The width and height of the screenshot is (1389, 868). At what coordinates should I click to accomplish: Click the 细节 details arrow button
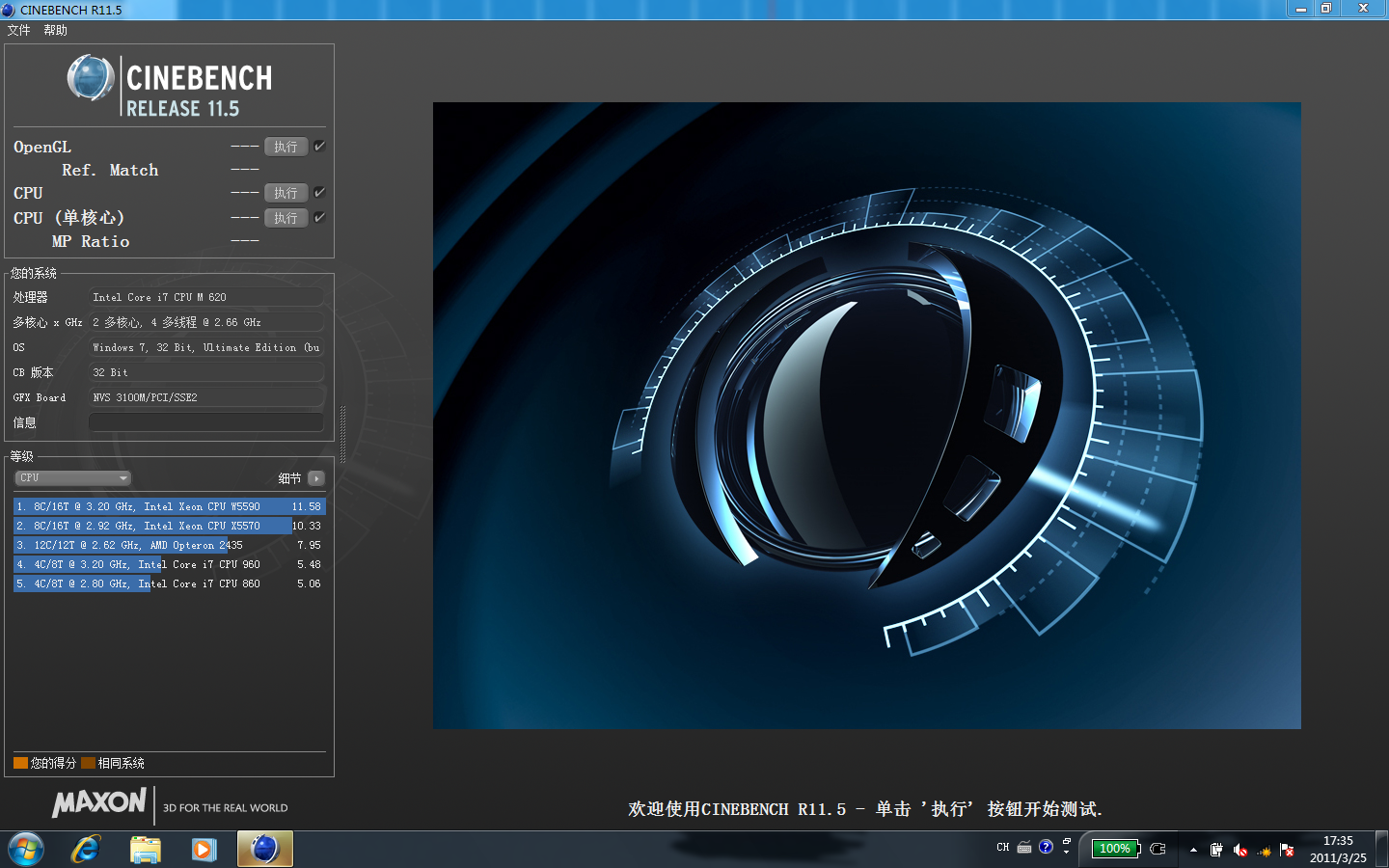316,478
